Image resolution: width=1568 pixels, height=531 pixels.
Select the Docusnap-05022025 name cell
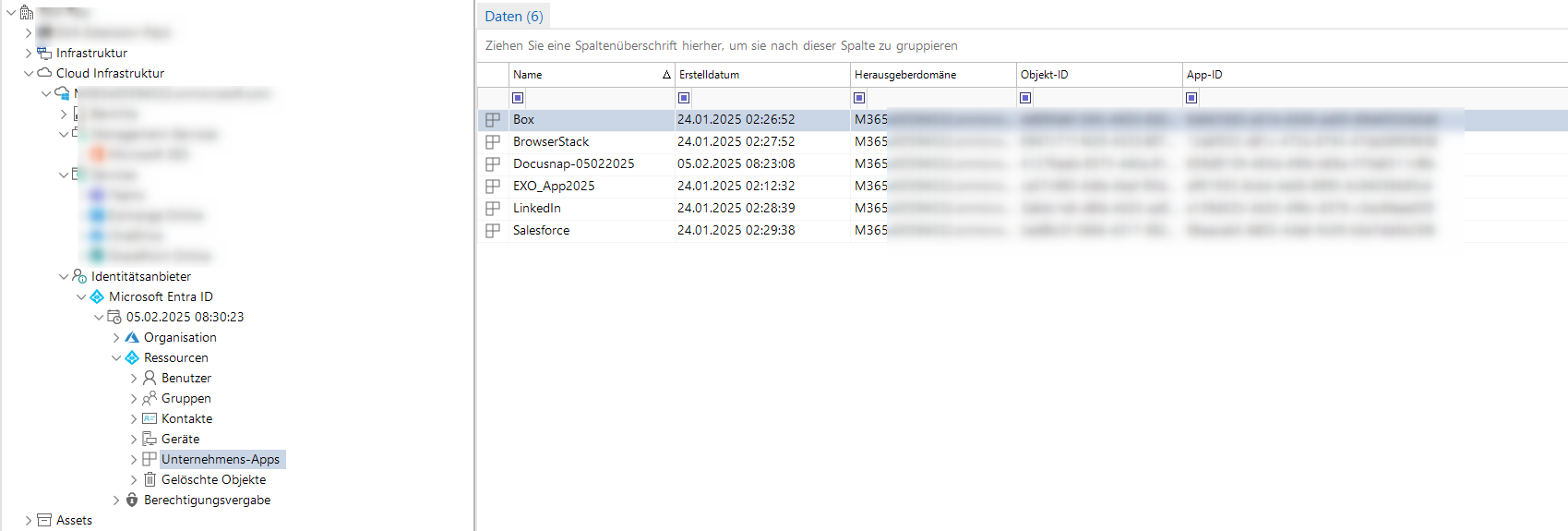[x=592, y=163]
